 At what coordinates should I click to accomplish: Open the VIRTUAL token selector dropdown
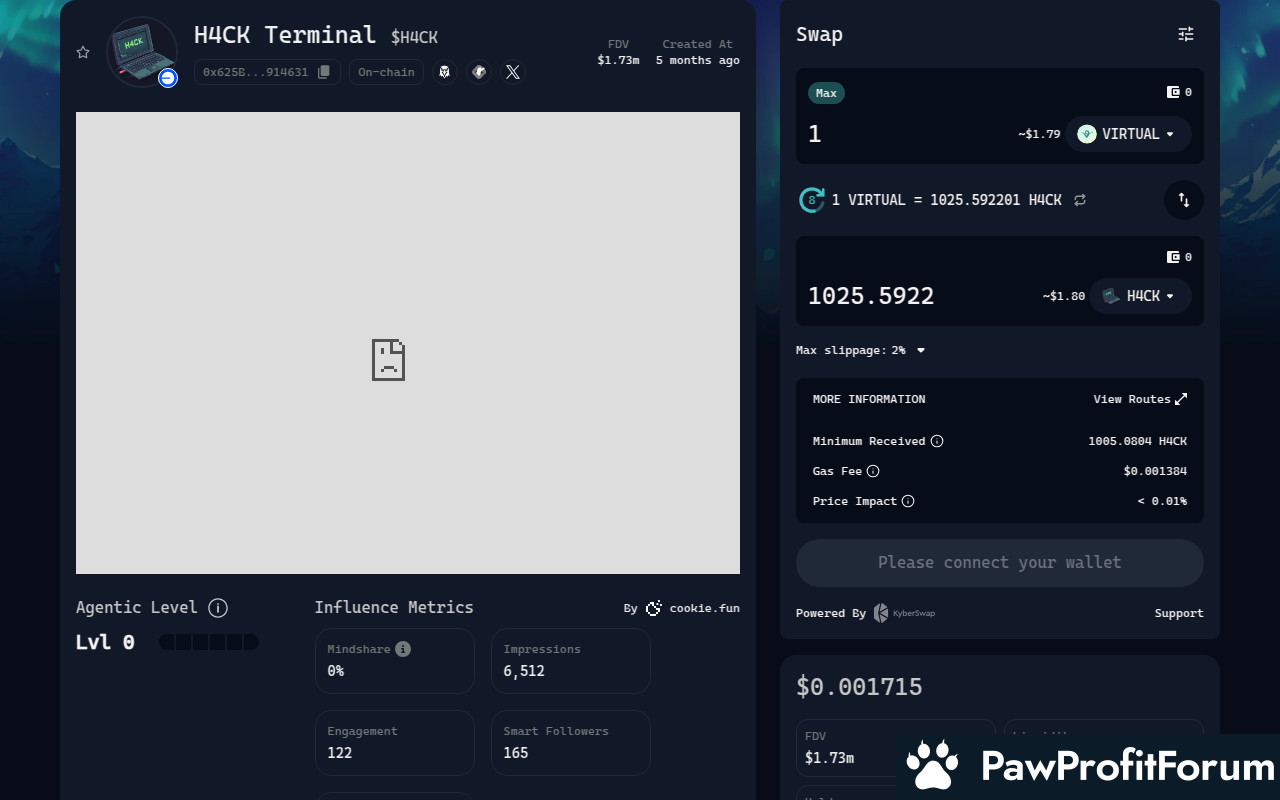tap(1128, 134)
